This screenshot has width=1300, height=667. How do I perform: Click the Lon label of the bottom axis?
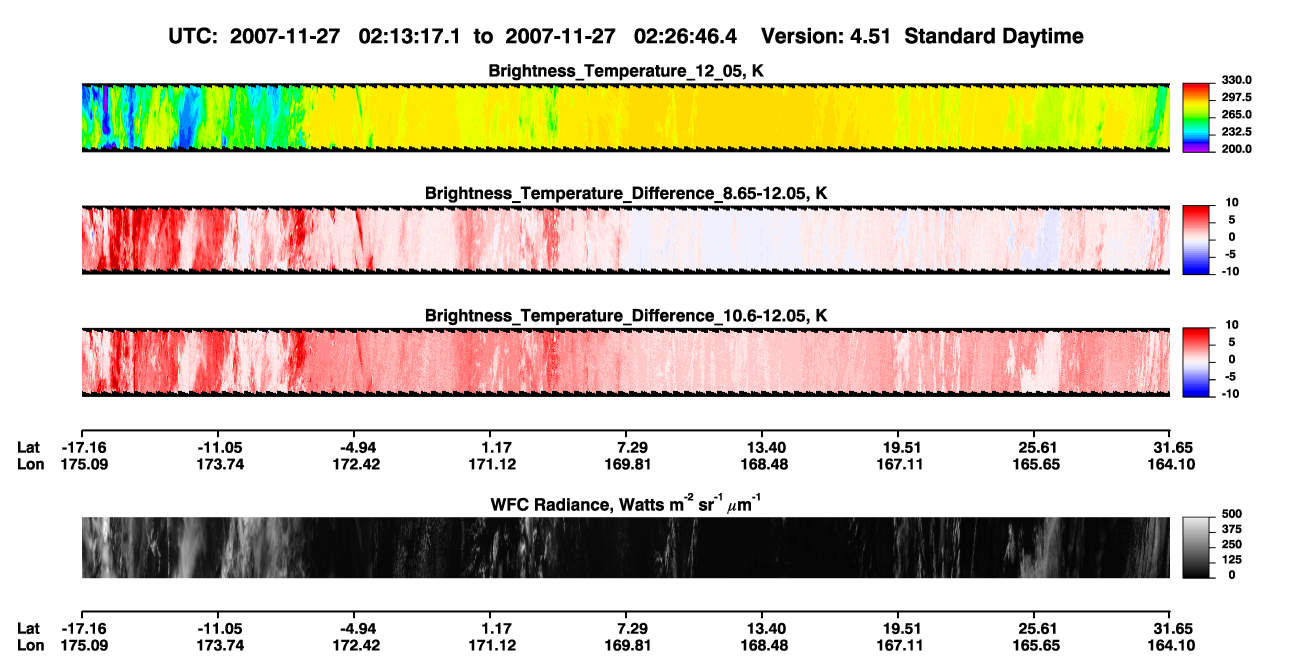[x=30, y=646]
